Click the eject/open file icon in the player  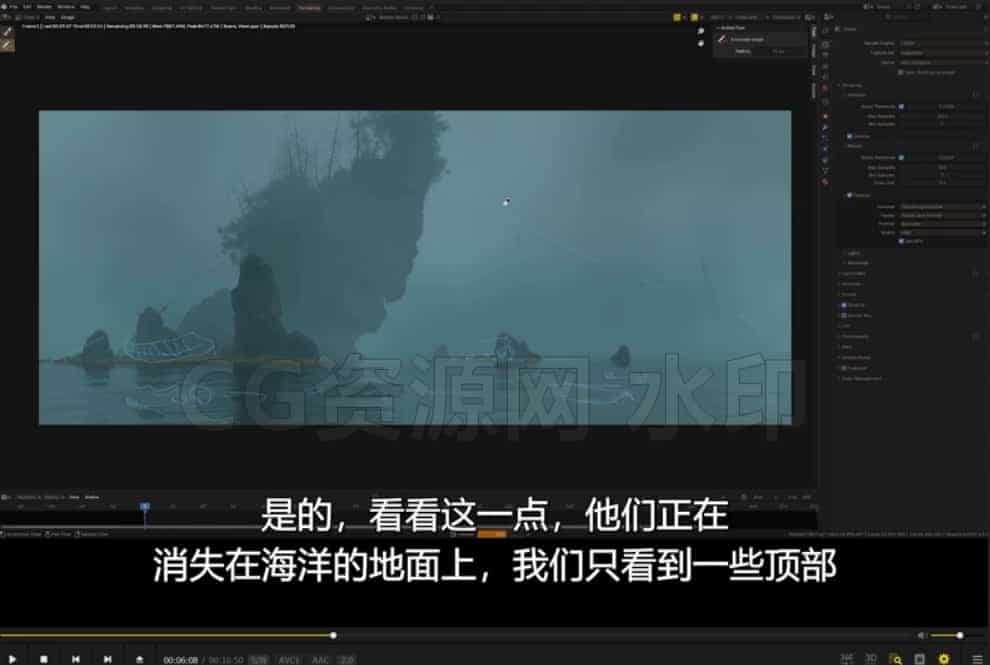(140, 659)
